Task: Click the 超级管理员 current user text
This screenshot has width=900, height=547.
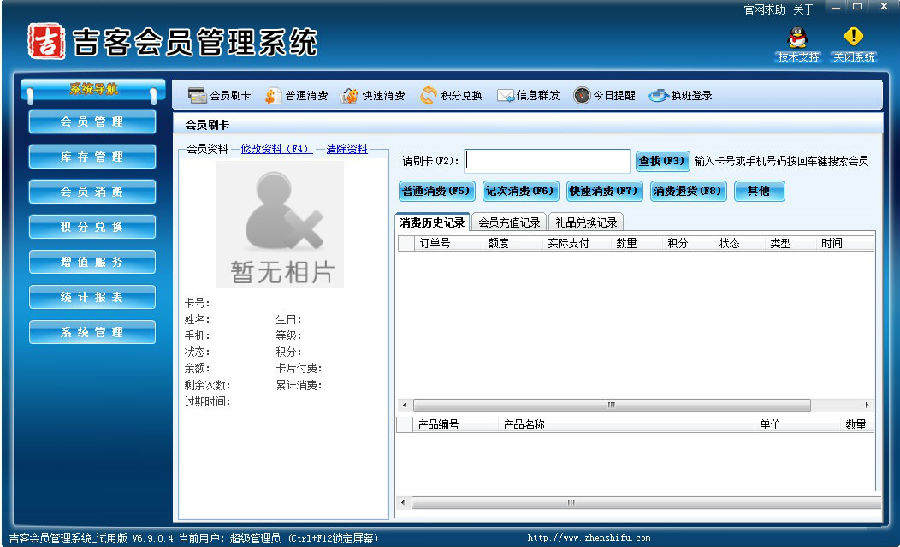Action: tap(255, 538)
